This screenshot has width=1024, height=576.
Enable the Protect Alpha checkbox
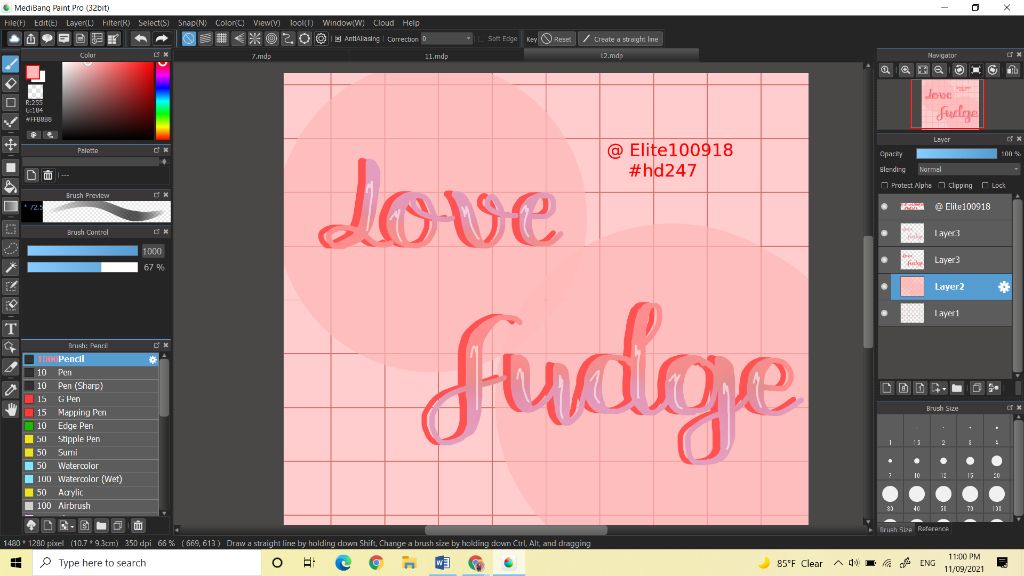885,185
